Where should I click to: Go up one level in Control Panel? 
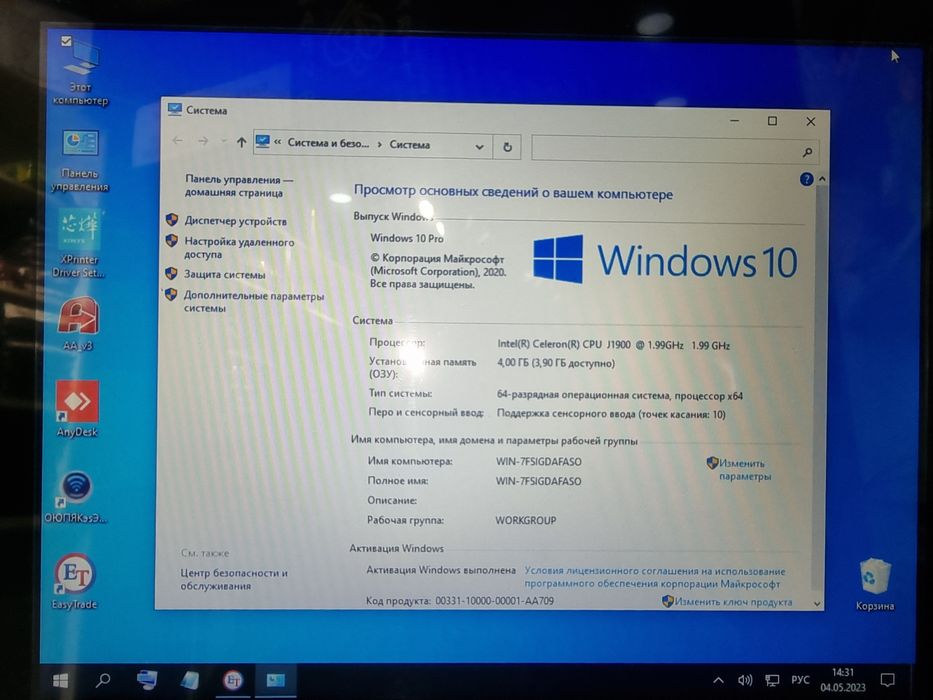(241, 142)
